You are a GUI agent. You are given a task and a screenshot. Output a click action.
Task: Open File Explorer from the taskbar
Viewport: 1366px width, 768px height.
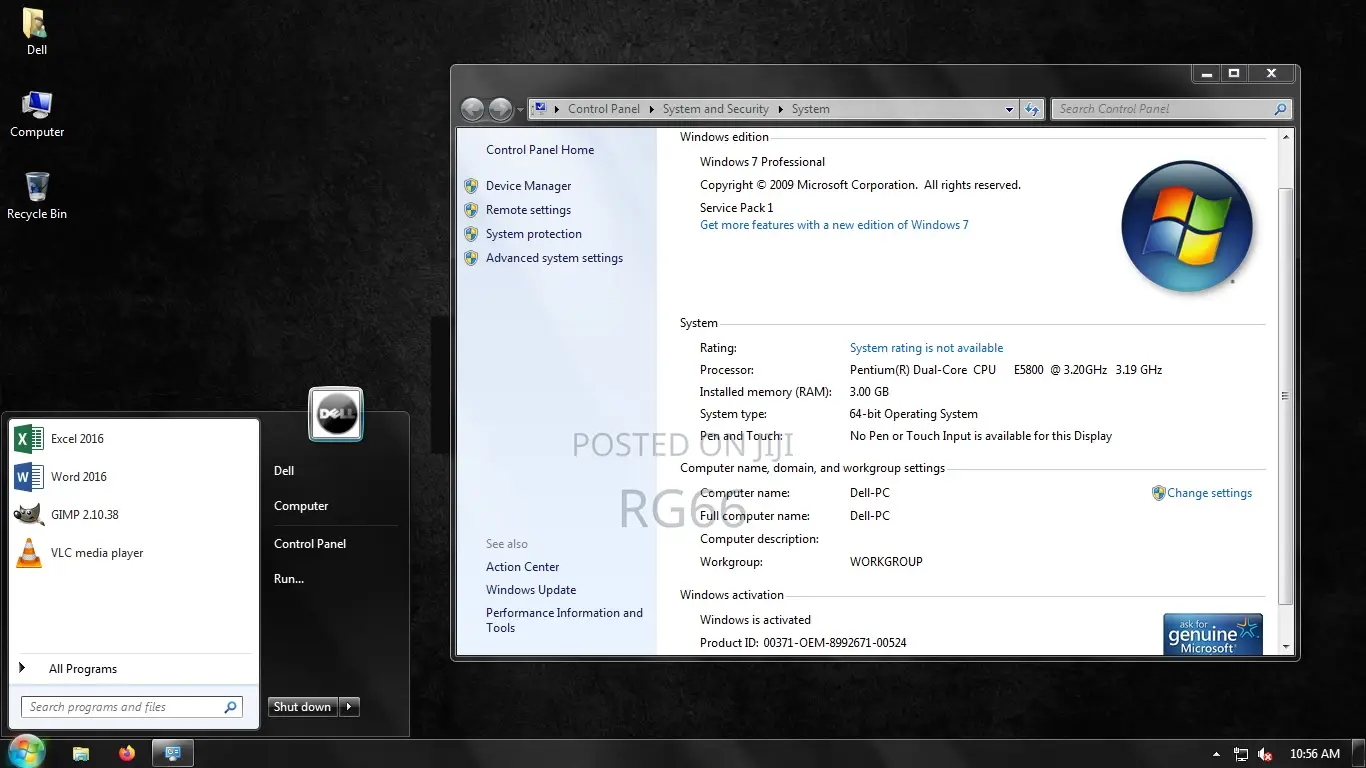point(81,753)
